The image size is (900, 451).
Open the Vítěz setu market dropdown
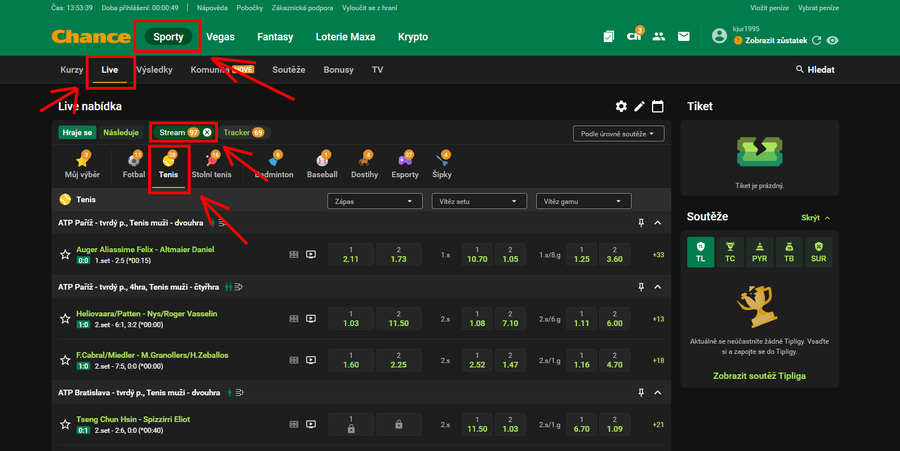pos(477,200)
